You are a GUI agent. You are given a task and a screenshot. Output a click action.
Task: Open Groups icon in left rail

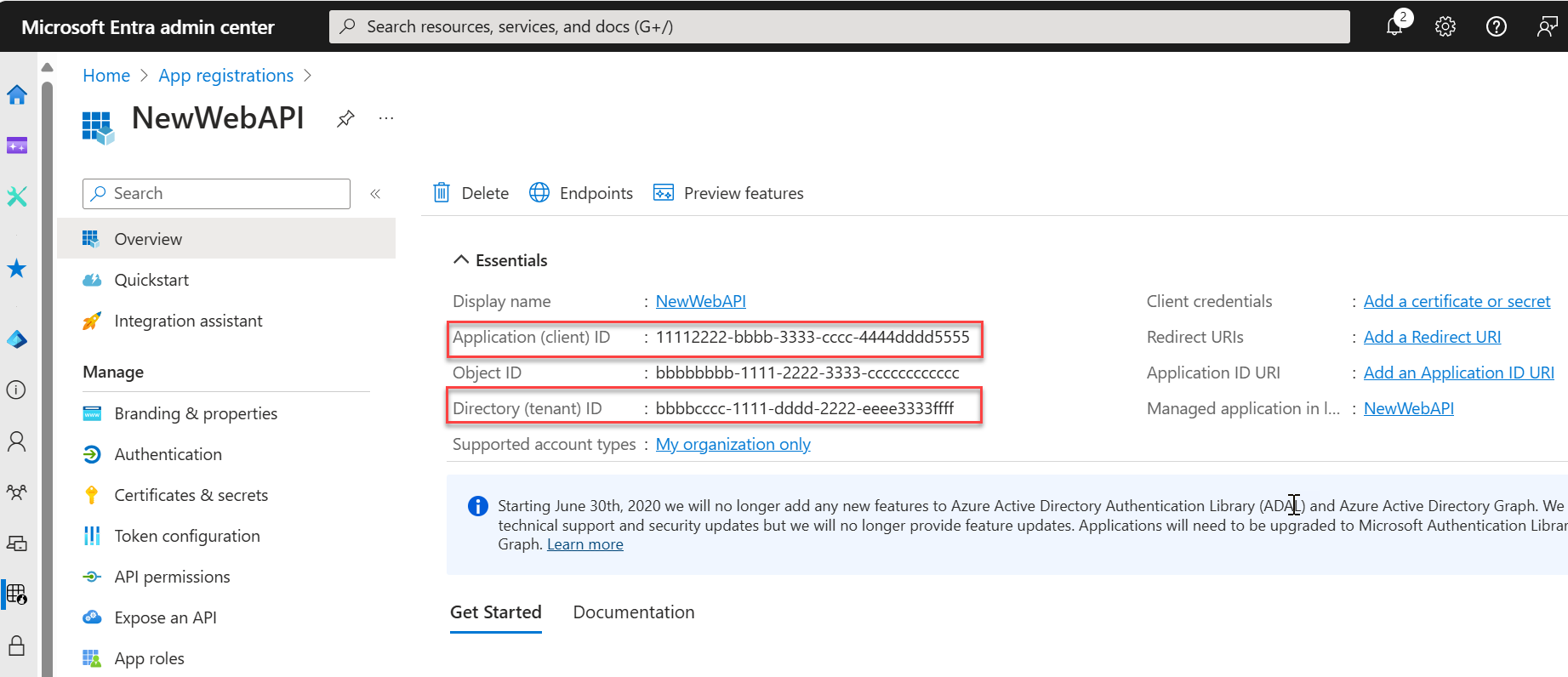point(17,492)
